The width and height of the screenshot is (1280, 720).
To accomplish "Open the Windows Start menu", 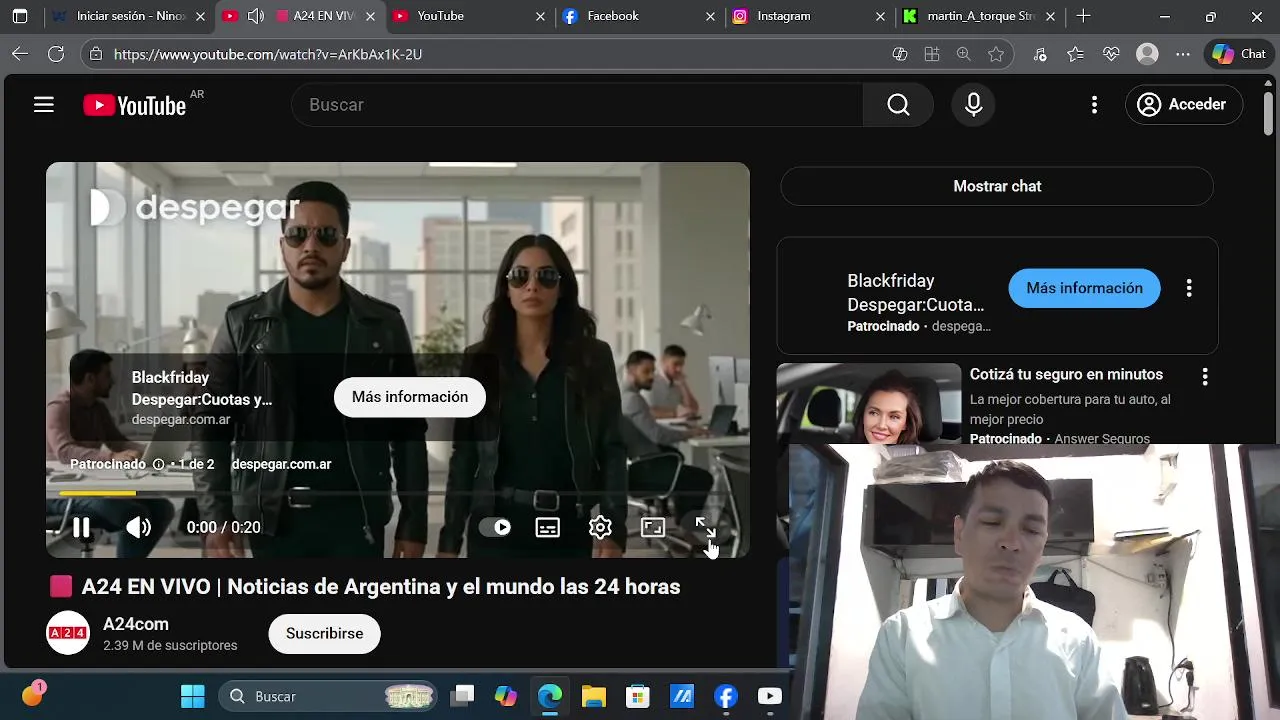I will (x=192, y=696).
